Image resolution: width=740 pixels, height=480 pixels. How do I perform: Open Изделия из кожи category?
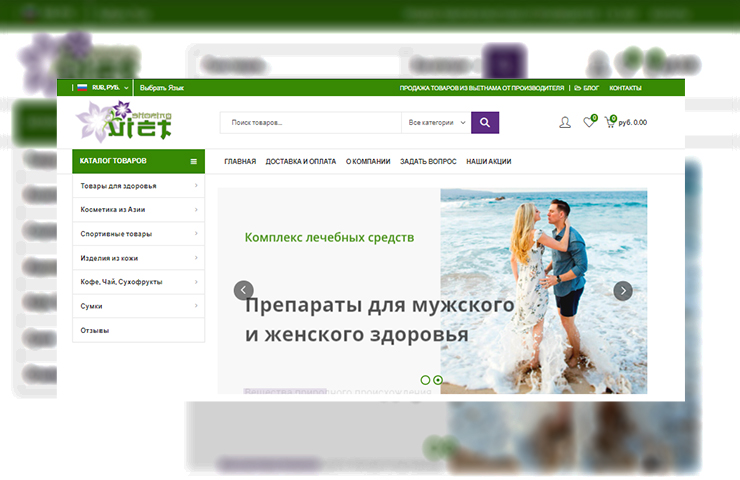tap(109, 258)
